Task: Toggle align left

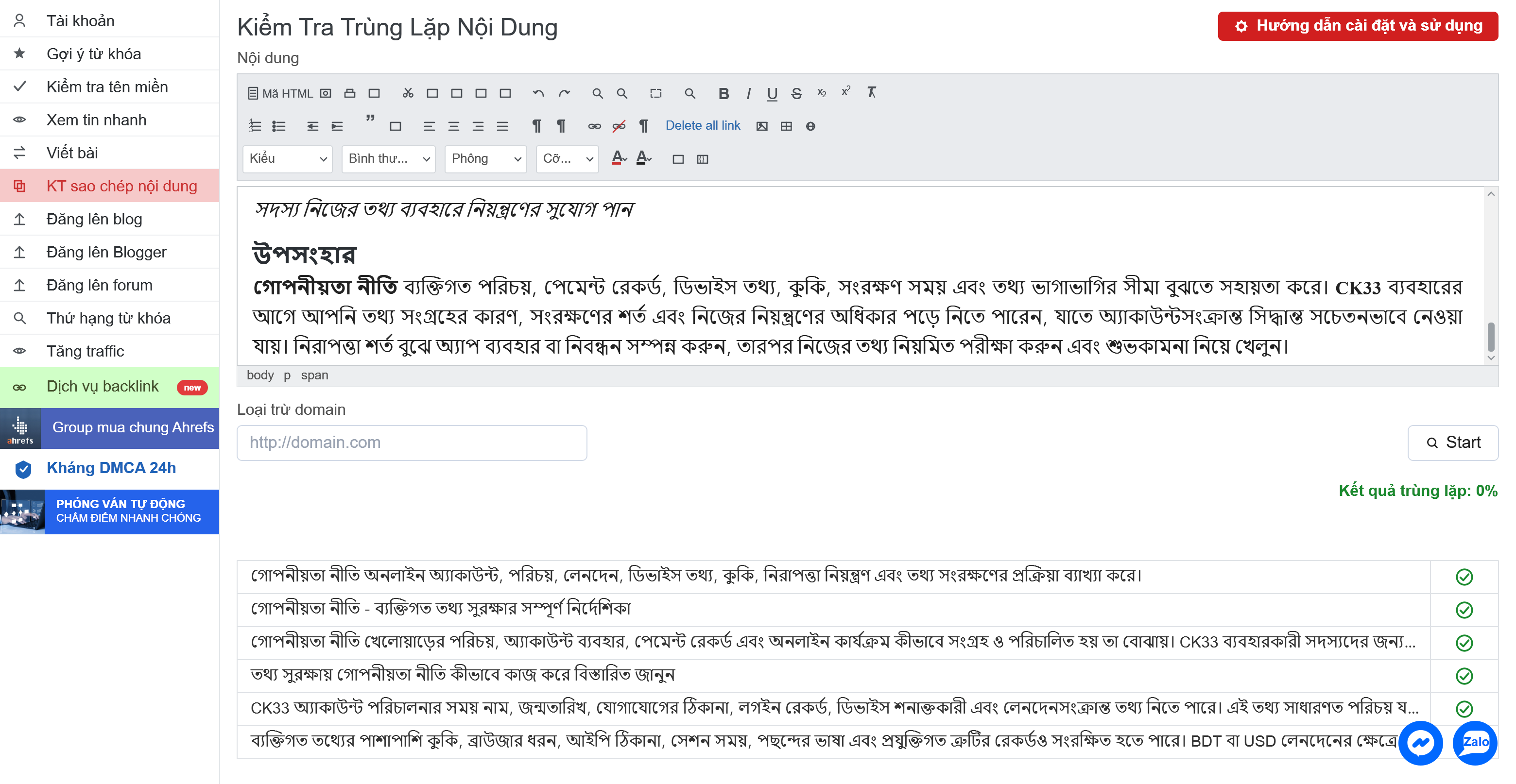Action: 429,126
